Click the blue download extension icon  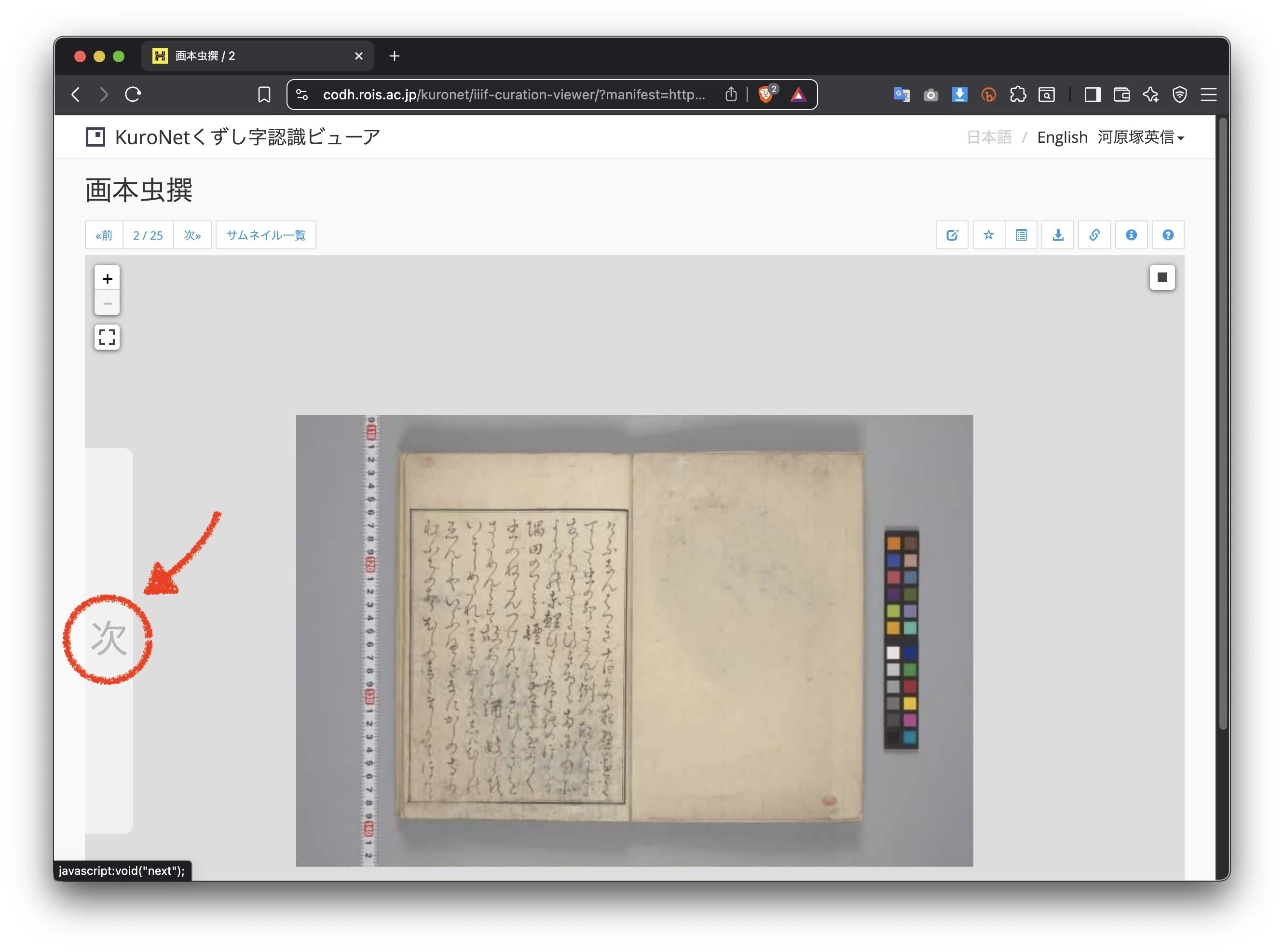click(959, 95)
